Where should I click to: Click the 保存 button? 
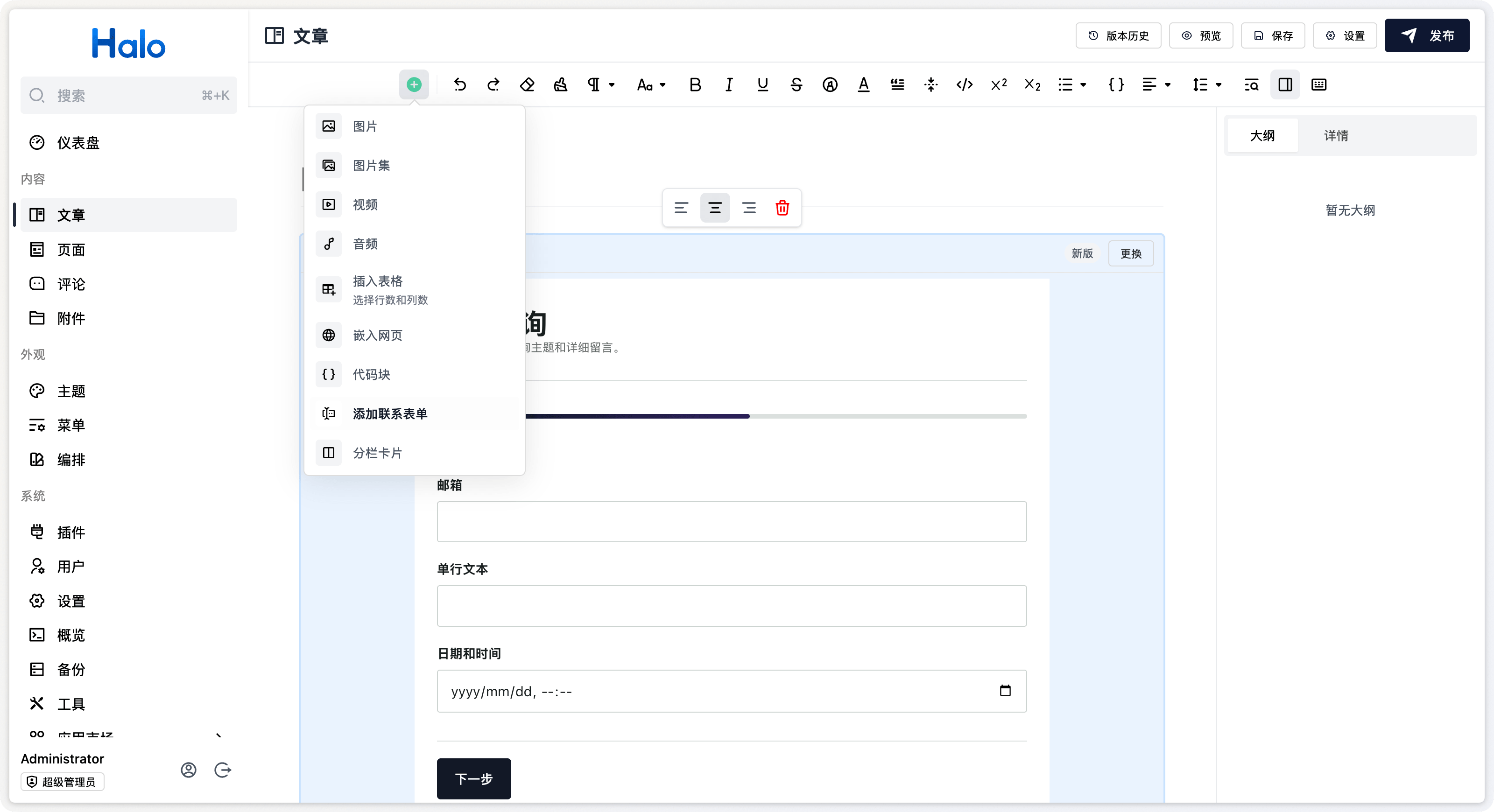tap(1272, 36)
